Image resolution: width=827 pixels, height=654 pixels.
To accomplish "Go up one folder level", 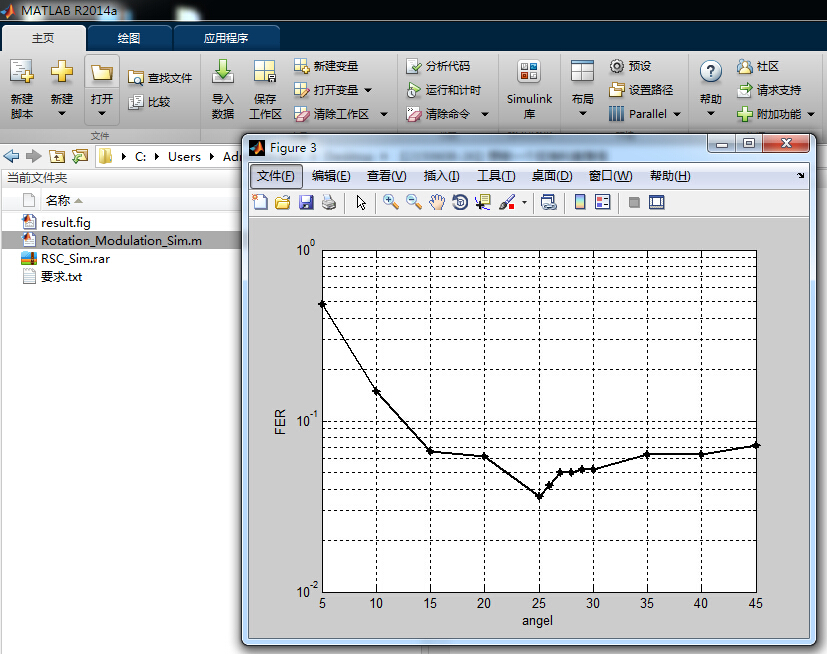I will coord(57,156).
